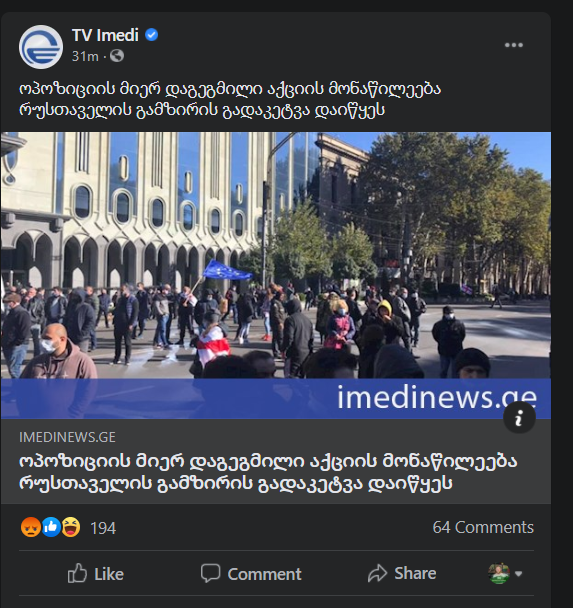Click the public globe privacy icon
573x608 pixels.
(x=117, y=56)
